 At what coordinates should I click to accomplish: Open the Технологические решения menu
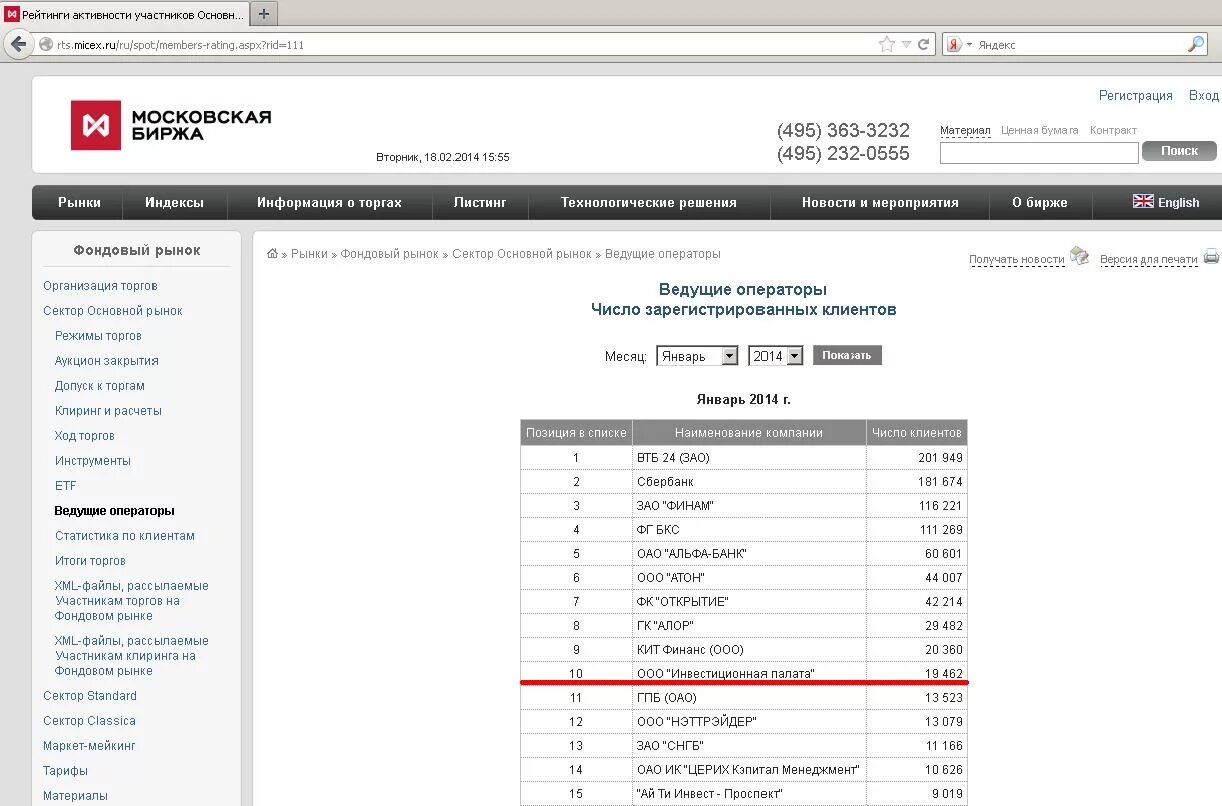coord(649,202)
